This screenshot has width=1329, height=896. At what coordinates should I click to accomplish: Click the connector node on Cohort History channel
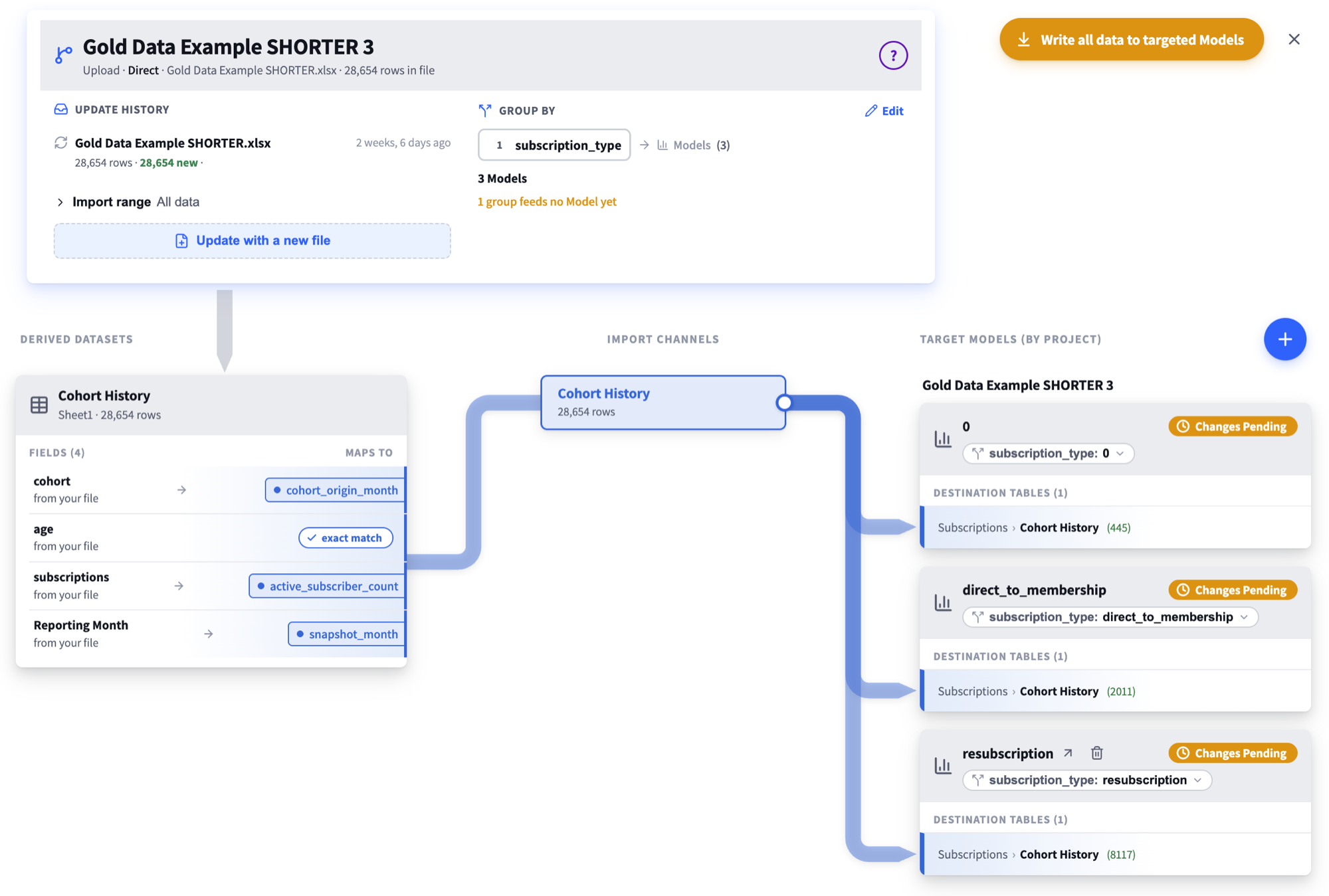(784, 403)
